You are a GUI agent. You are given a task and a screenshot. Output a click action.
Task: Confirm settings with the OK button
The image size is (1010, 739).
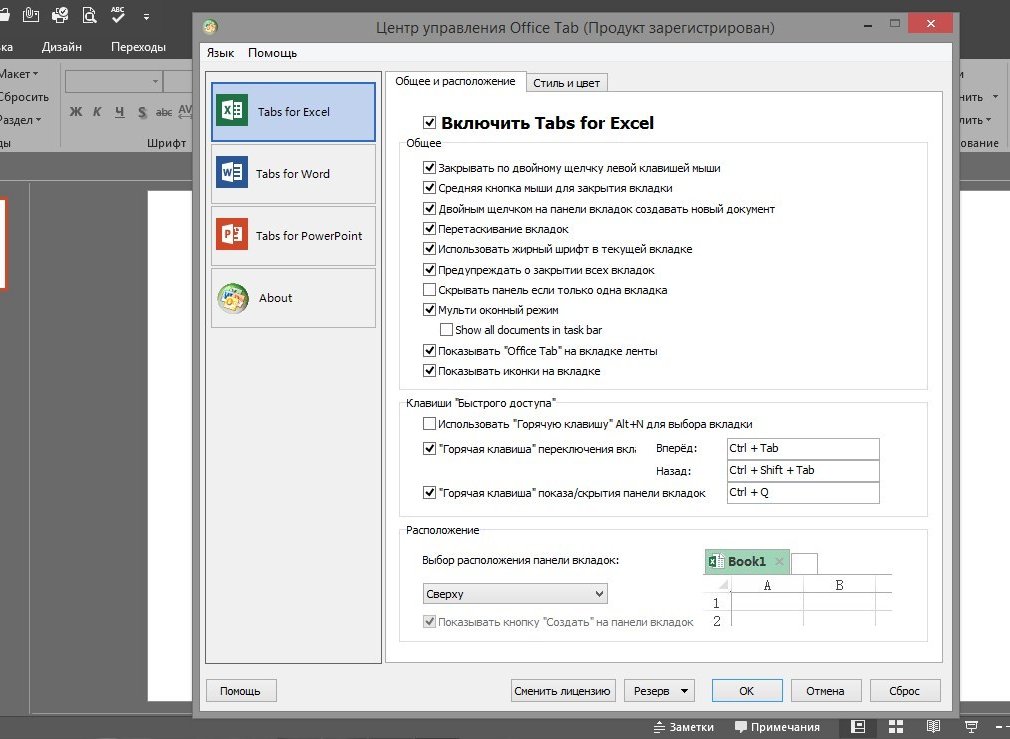point(747,691)
